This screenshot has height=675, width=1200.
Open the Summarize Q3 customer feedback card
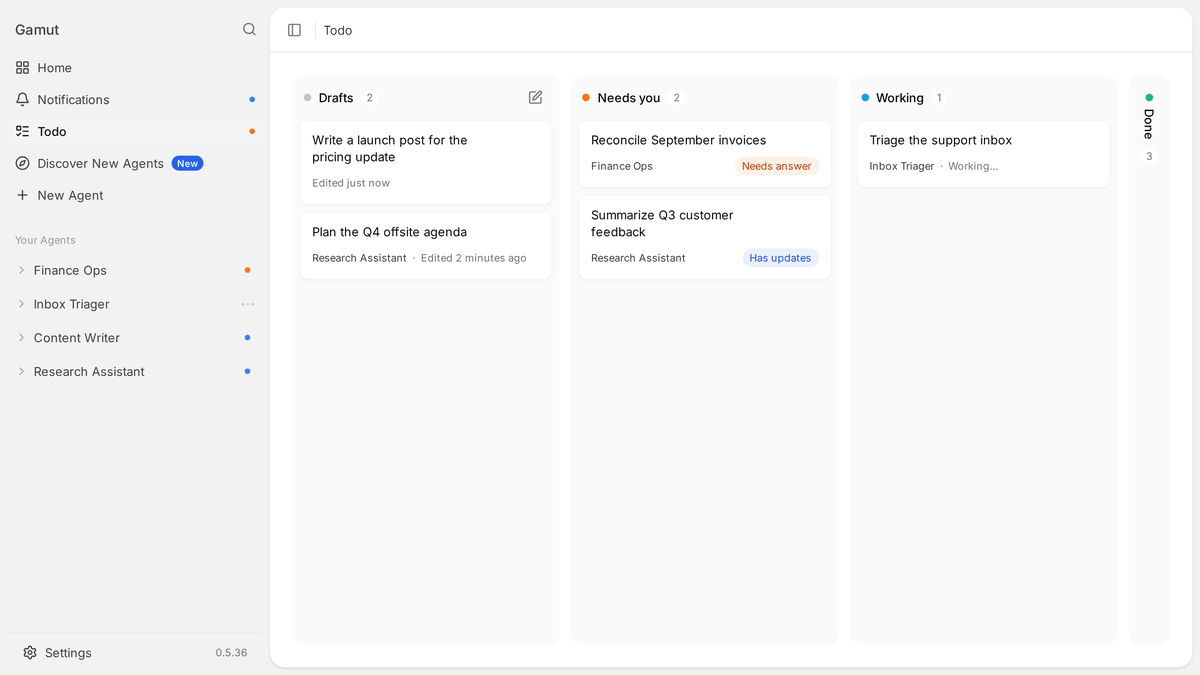pos(705,237)
